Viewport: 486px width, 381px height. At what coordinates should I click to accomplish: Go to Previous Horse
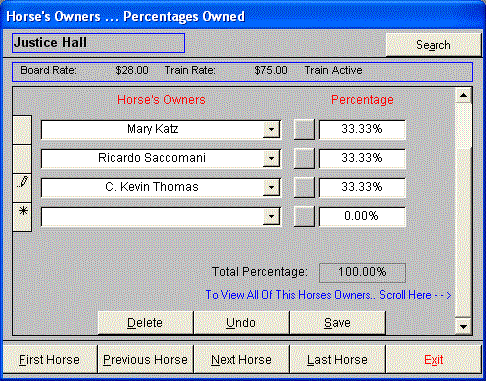[145, 360]
